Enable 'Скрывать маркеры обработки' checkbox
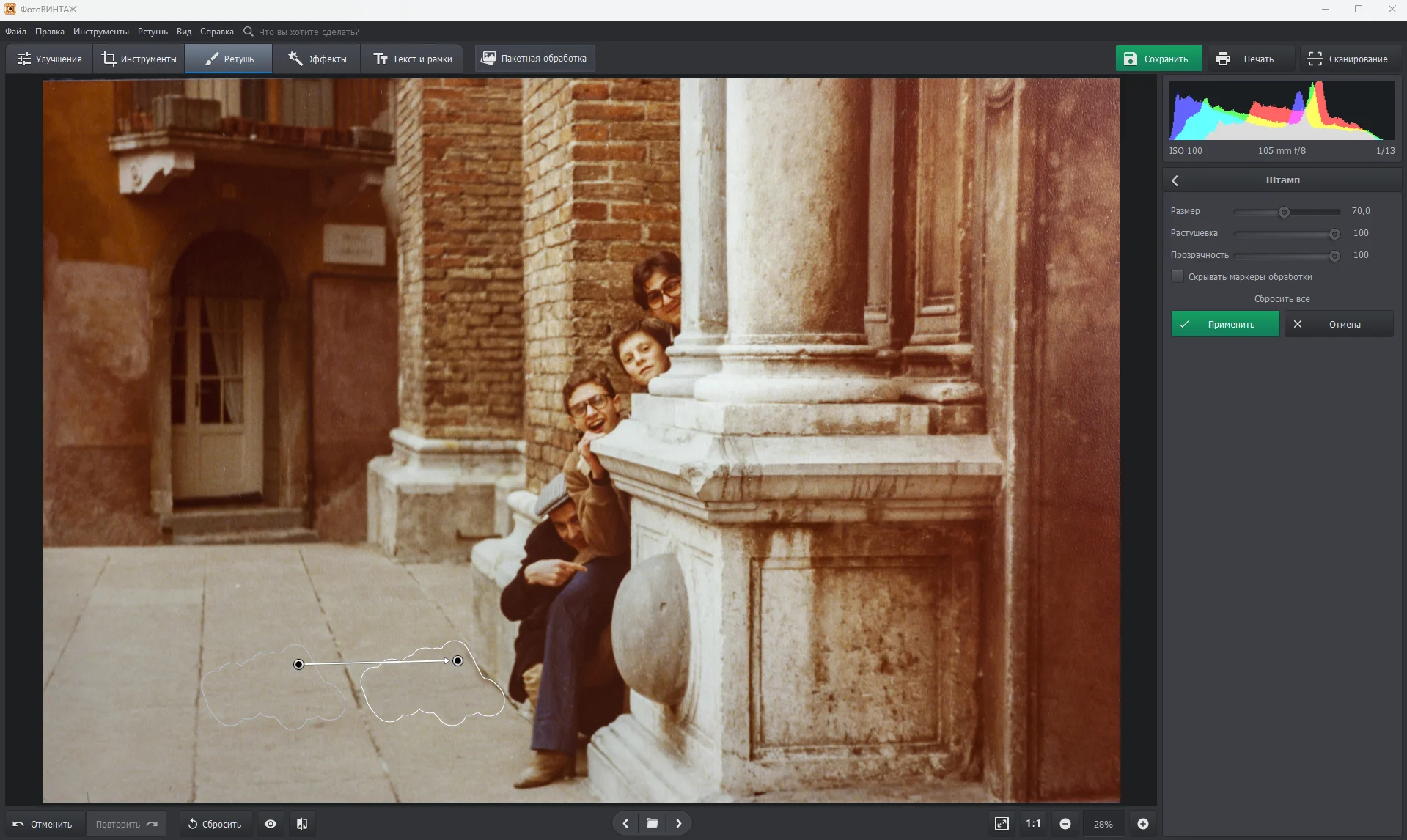Image resolution: width=1407 pixels, height=840 pixels. (1178, 276)
